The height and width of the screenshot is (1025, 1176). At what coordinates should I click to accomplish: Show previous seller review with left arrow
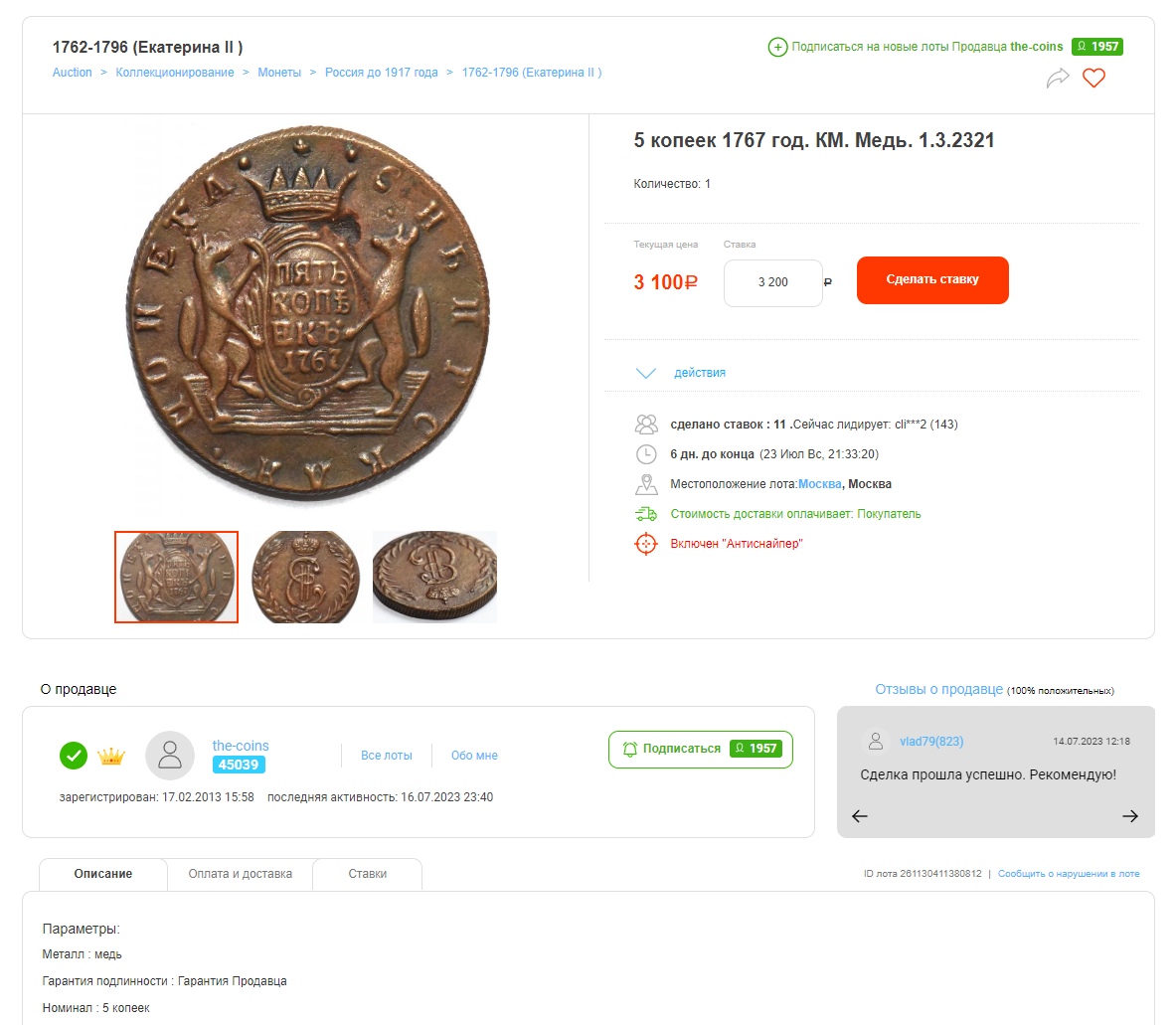click(x=860, y=816)
